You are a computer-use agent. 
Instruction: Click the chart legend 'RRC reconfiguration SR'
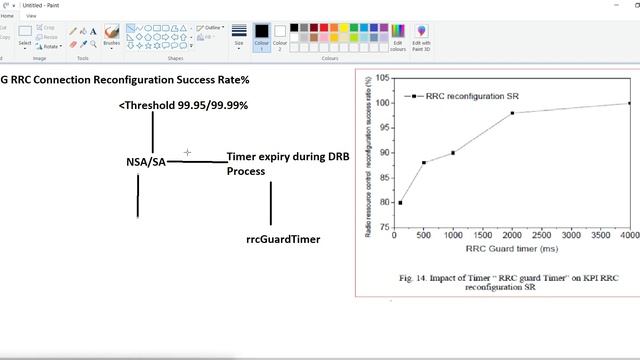462,96
